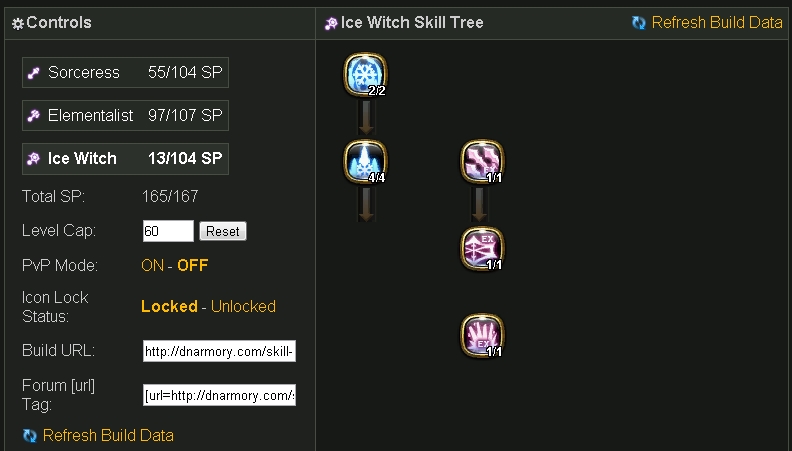Click the gear icon next to Controls

click(x=18, y=24)
